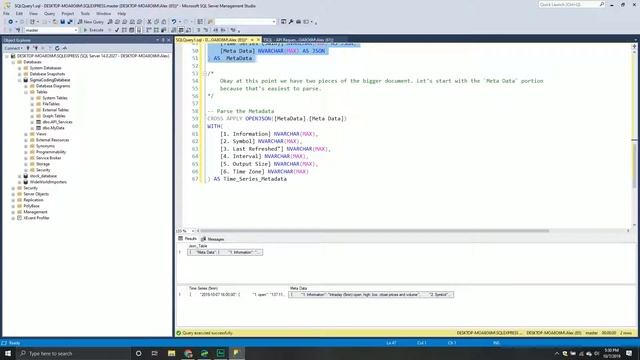Image resolution: width=640 pixels, height=360 pixels.
Task: Click the Time Series (5min) result cell
Action: tap(238, 294)
